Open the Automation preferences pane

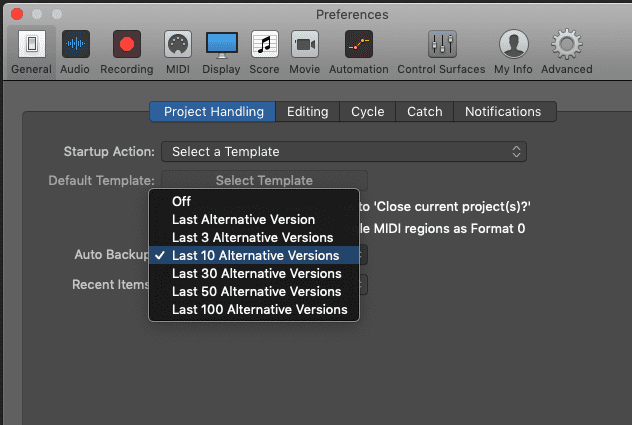pos(358,52)
